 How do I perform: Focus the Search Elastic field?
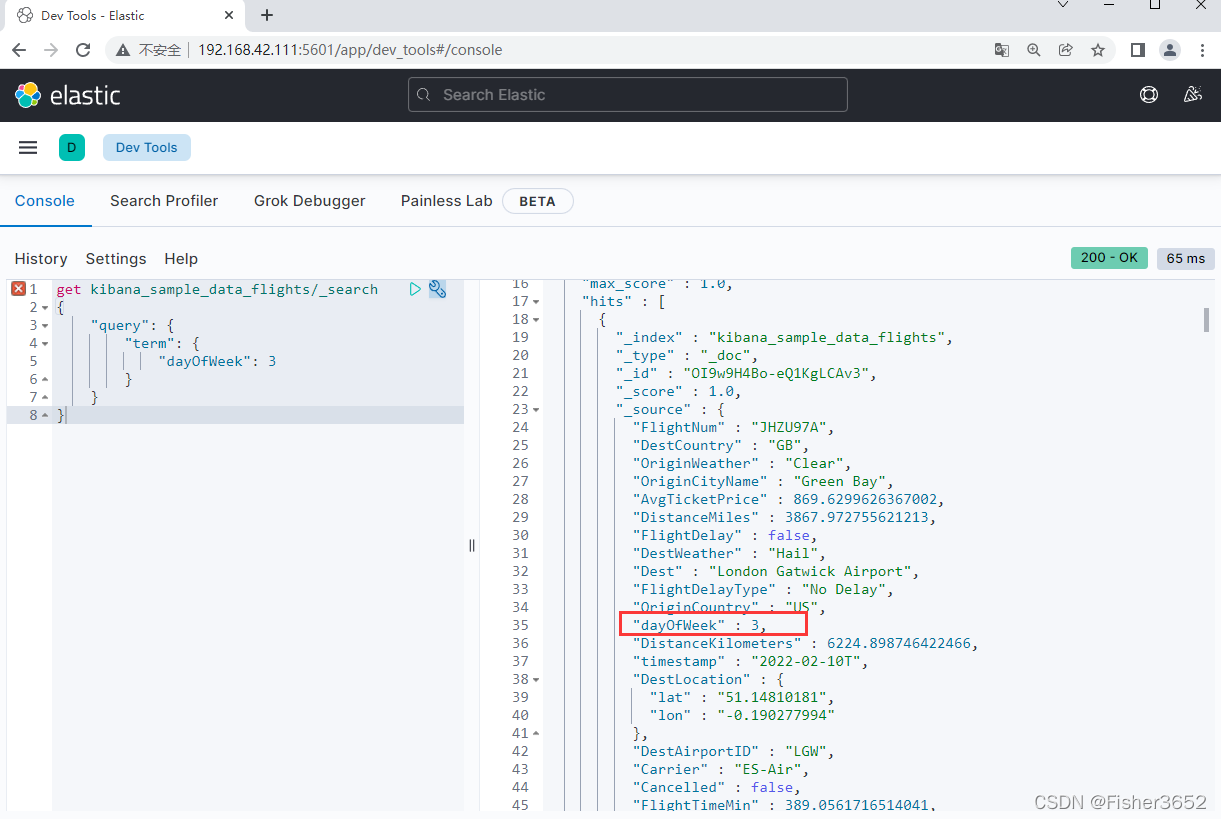point(628,95)
